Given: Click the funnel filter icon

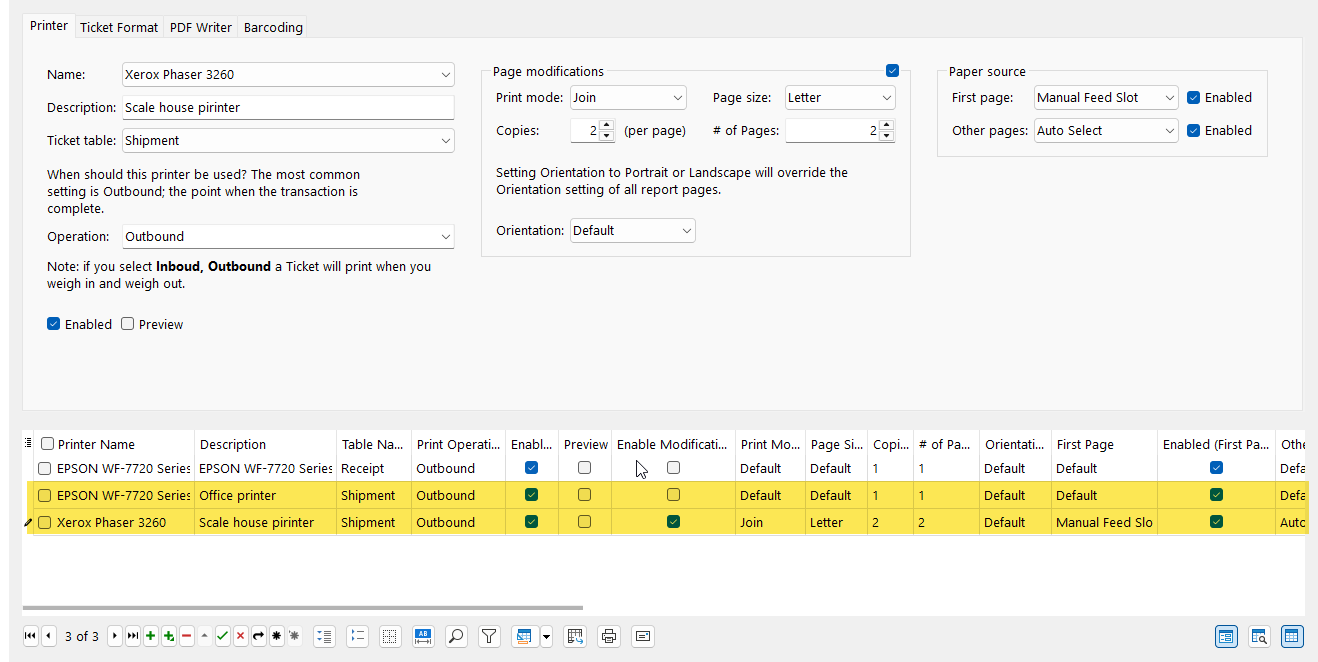Looking at the screenshot, I should (x=489, y=636).
